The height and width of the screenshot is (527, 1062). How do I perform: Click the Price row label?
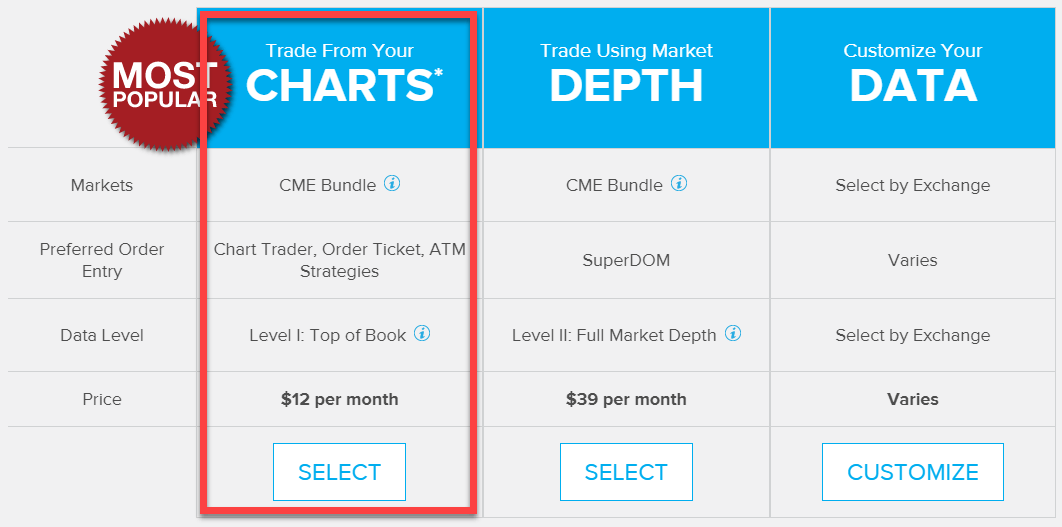(x=102, y=400)
